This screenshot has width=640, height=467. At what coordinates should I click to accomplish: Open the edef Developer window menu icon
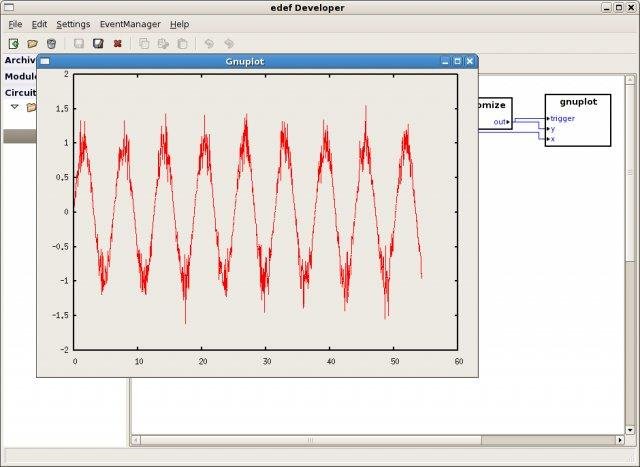pyautogui.click(x=8, y=7)
